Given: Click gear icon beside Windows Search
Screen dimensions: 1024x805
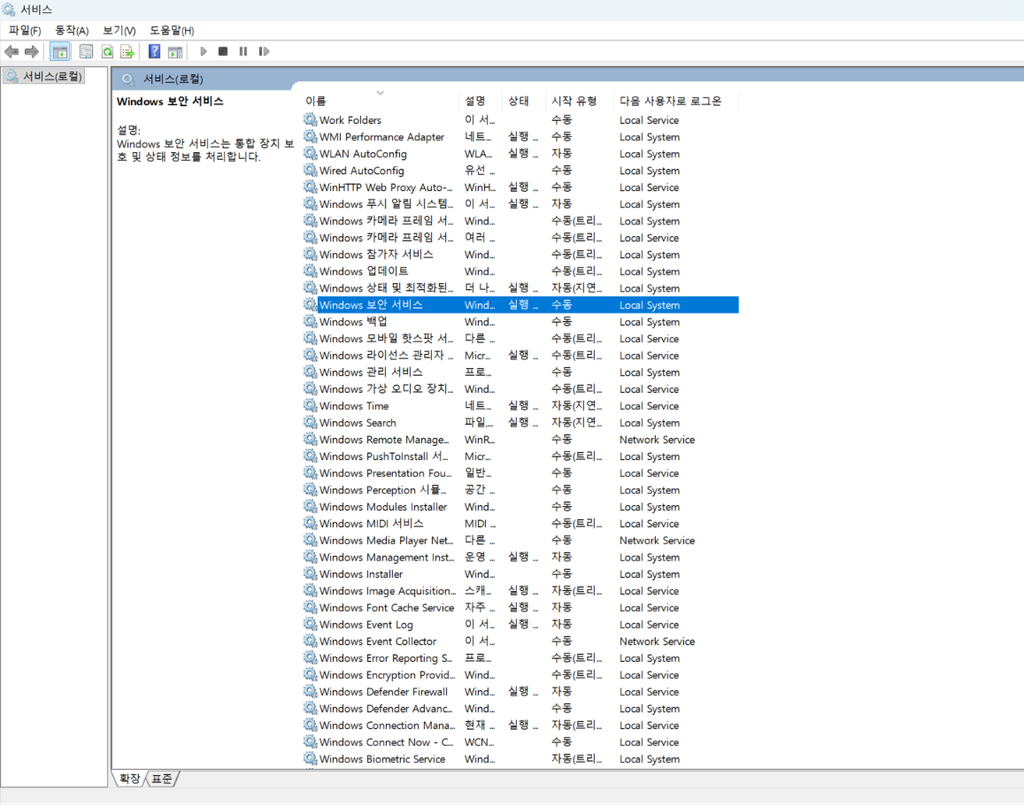Looking at the screenshot, I should click(x=310, y=422).
